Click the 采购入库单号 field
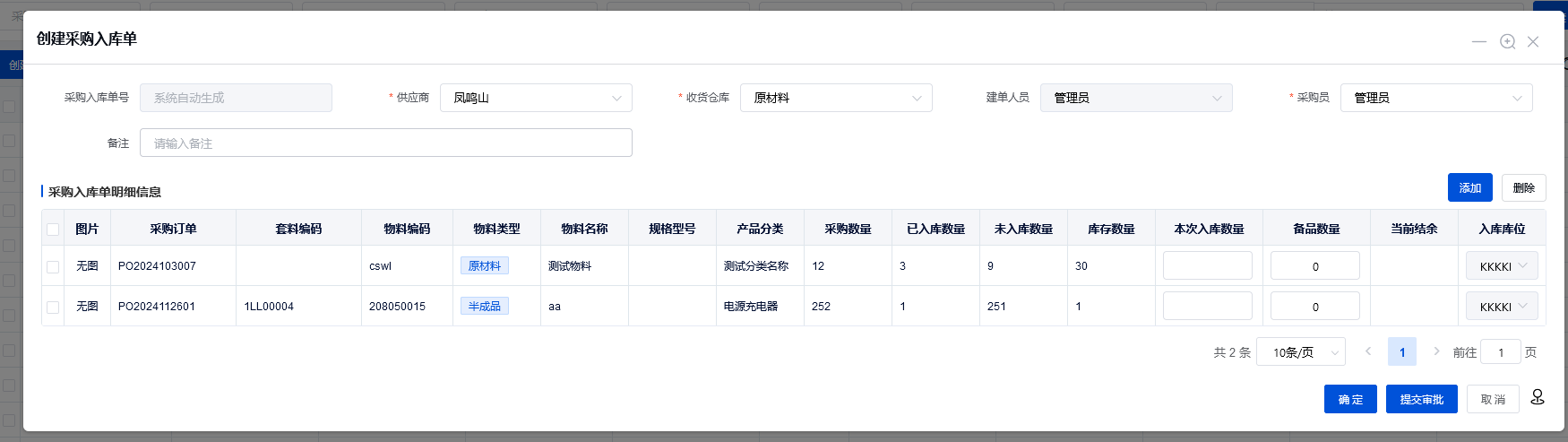The image size is (1568, 442). click(236, 98)
